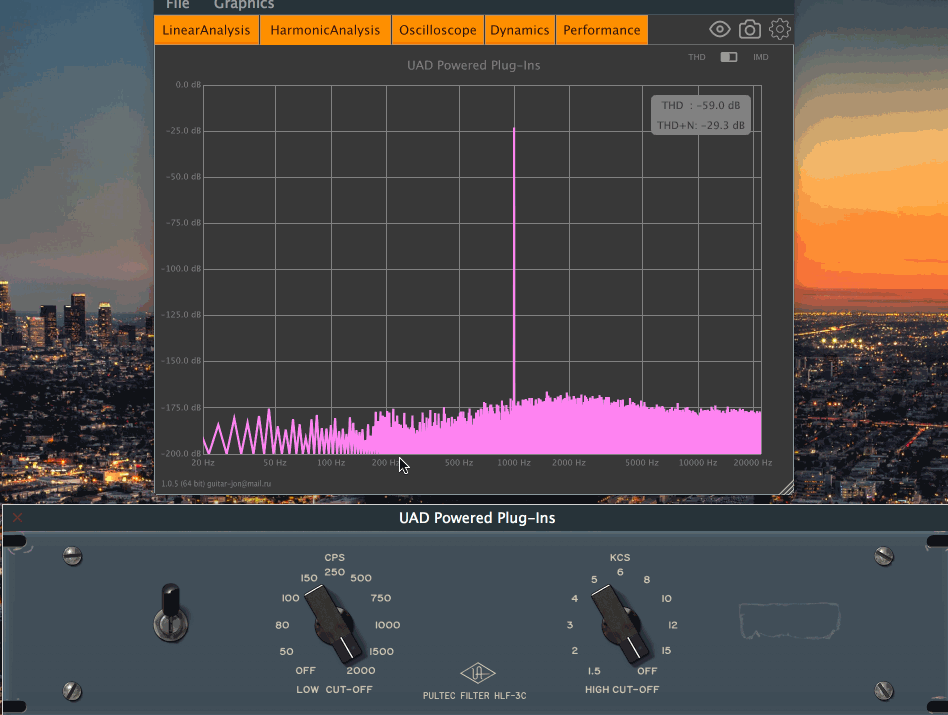Screen dimensions: 948x715
Task: Set high cut-off to 12 KCS
Action: [x=672, y=625]
